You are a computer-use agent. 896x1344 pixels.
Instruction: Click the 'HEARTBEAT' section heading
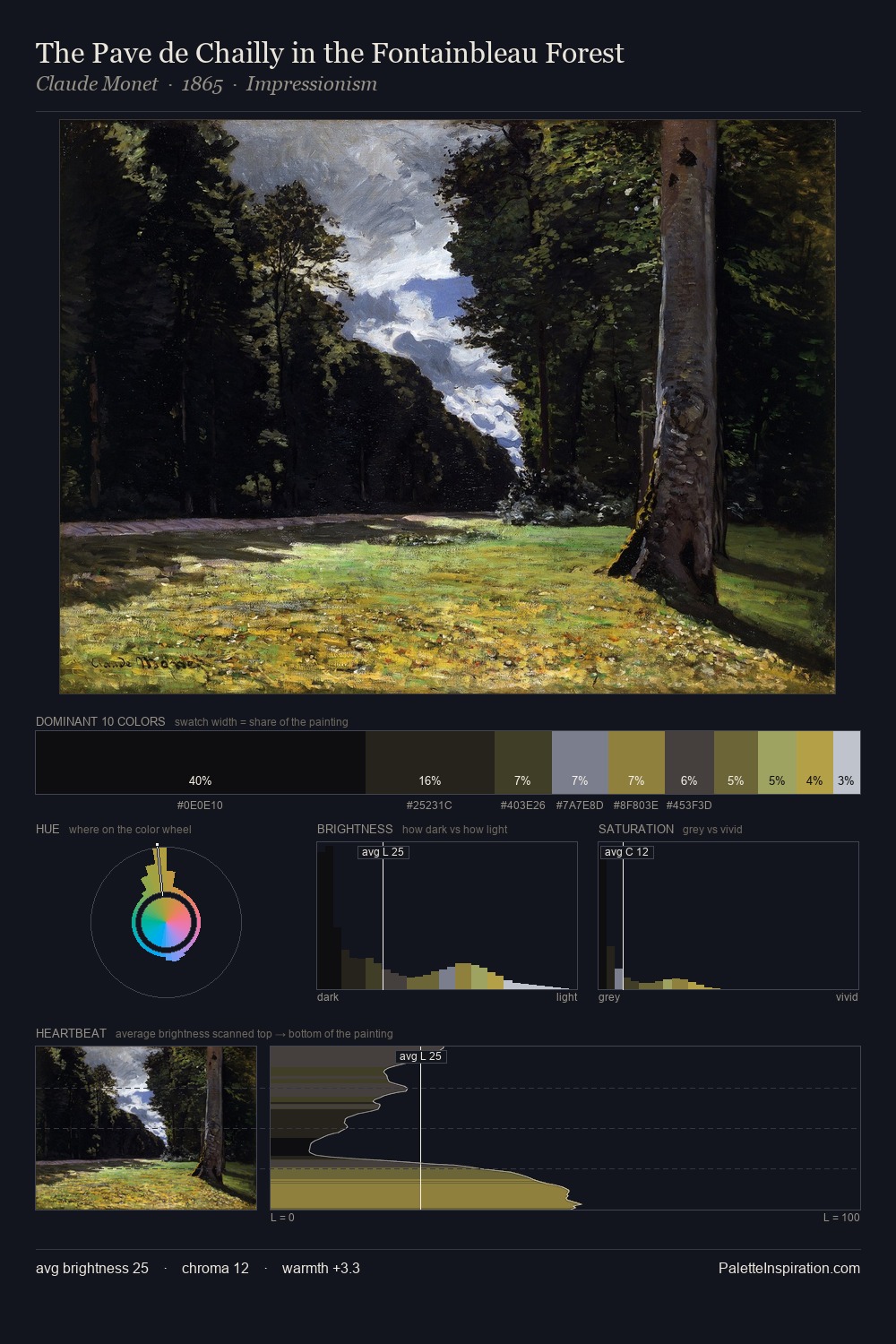click(x=71, y=1033)
